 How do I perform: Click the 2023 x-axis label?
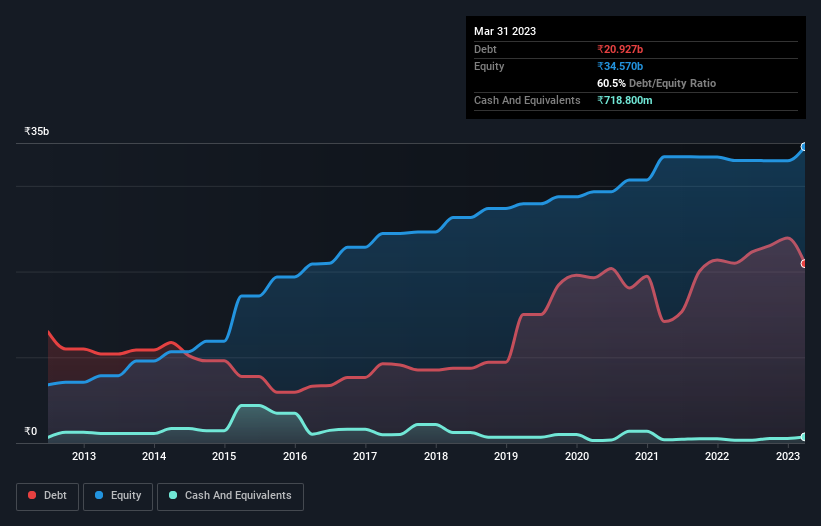(x=787, y=456)
